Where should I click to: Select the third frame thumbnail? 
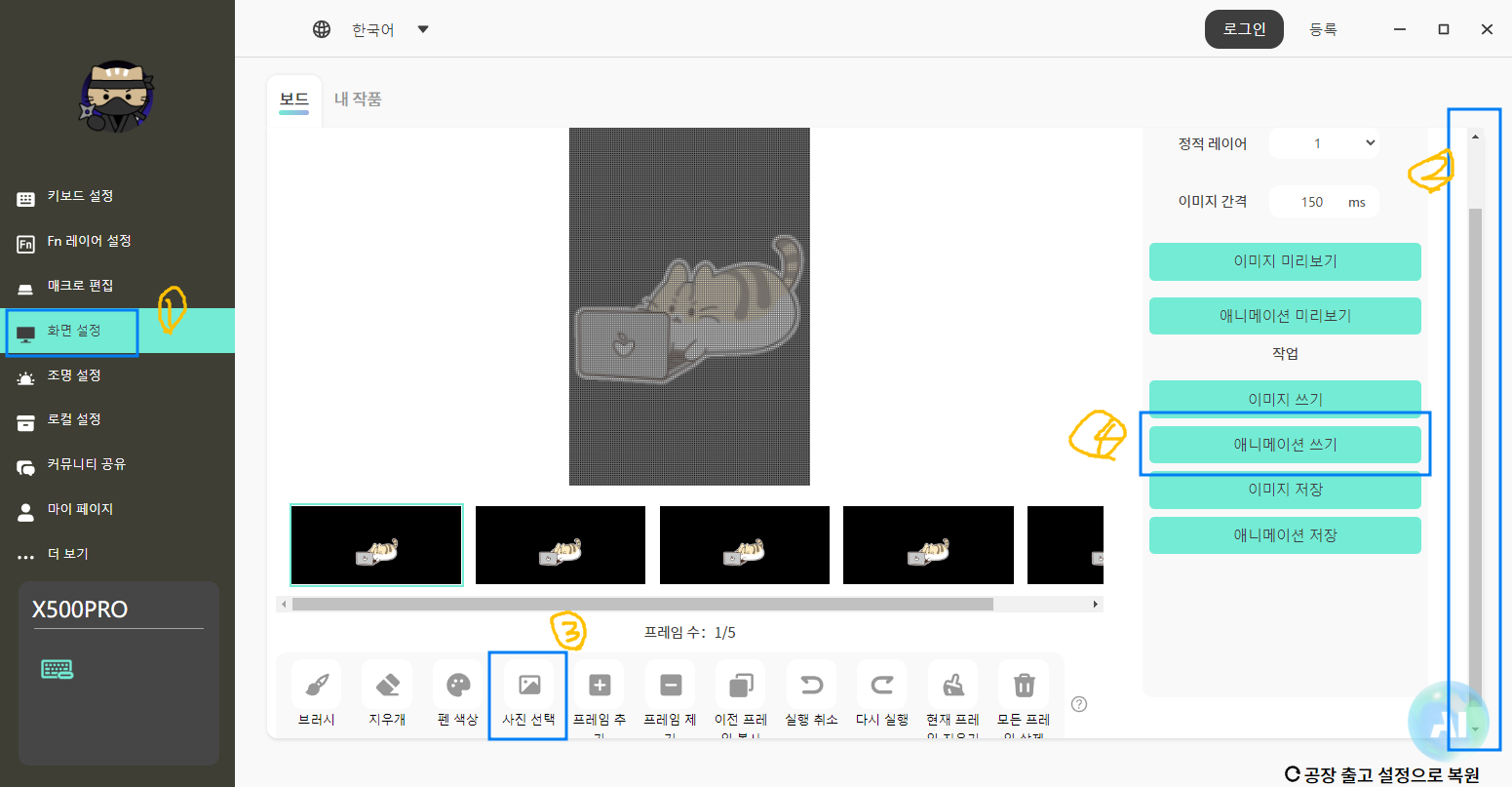pos(745,545)
